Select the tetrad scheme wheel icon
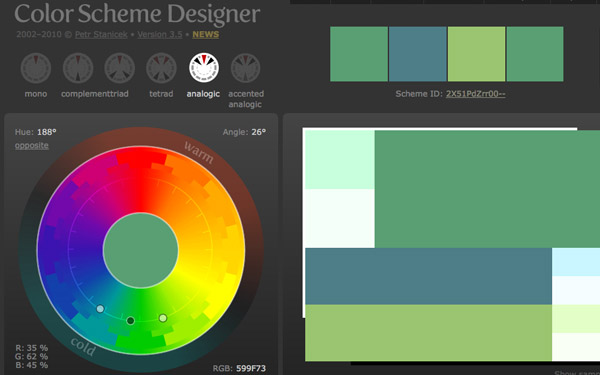 tap(161, 68)
